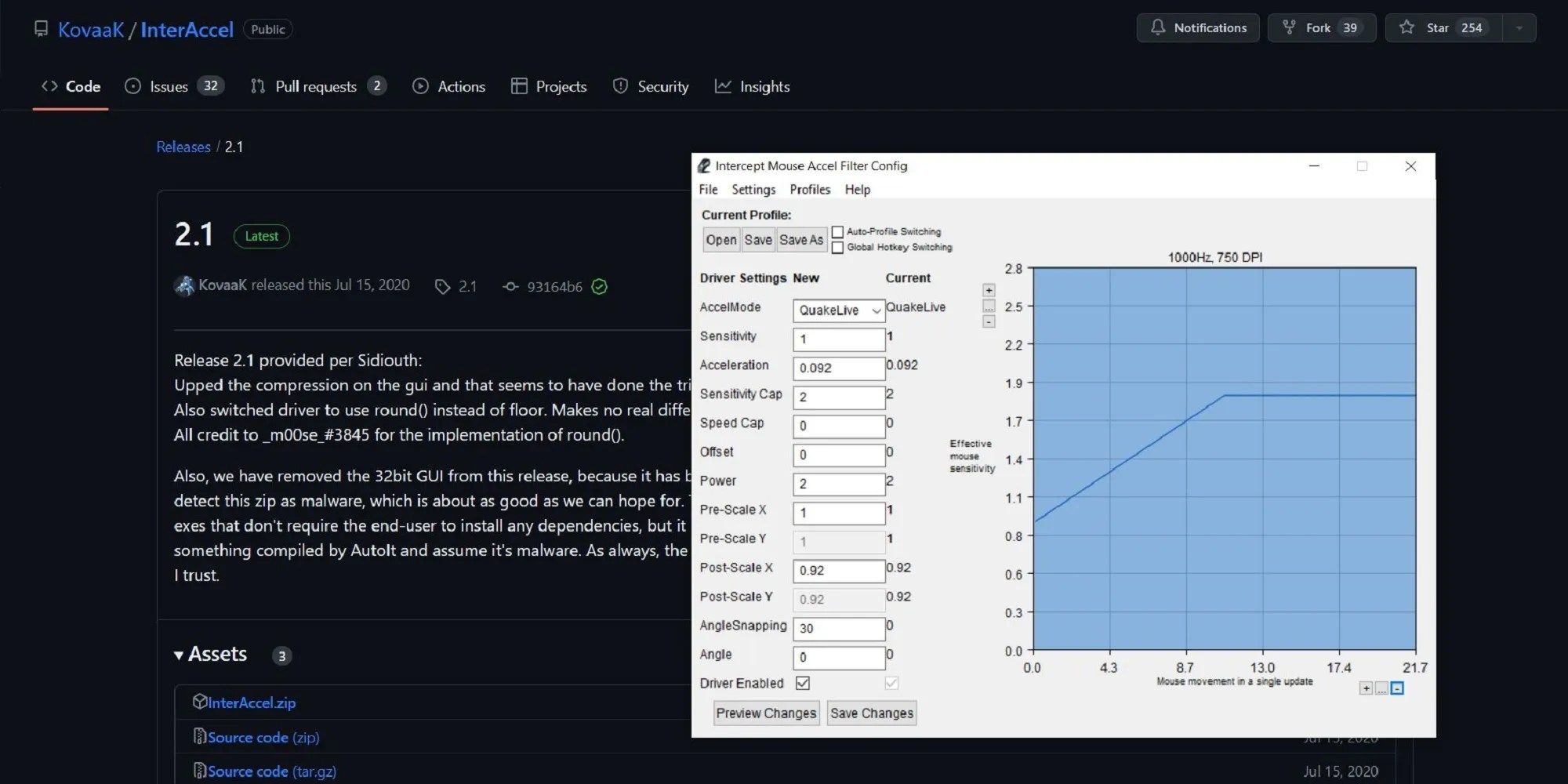
Task: Enable Global Hotkey Switching checkbox
Action: tap(837, 248)
